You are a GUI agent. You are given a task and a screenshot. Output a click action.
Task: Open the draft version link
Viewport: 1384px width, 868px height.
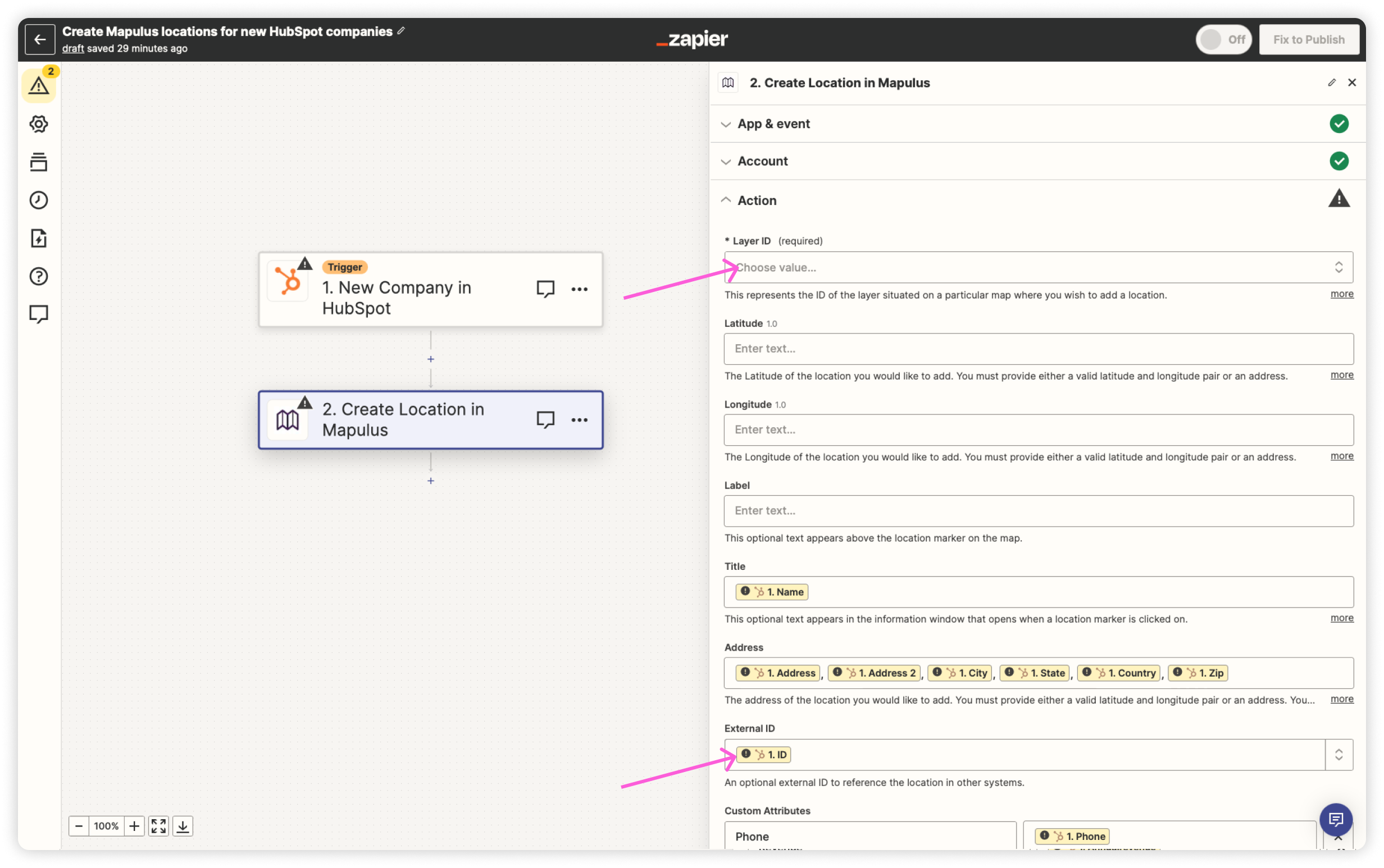pyautogui.click(x=73, y=48)
